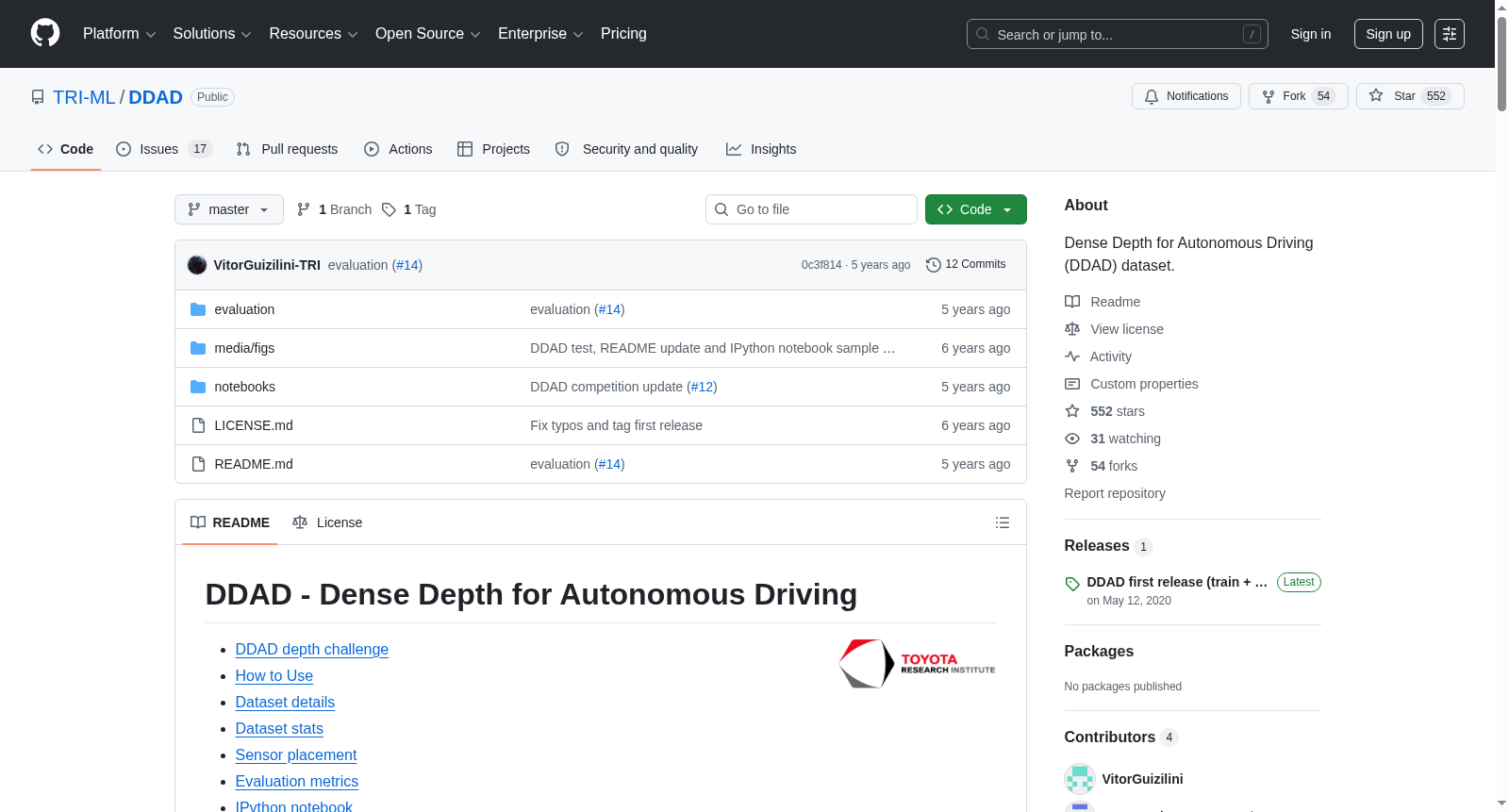
Task: Open the Sensor placement link
Action: tap(296, 754)
